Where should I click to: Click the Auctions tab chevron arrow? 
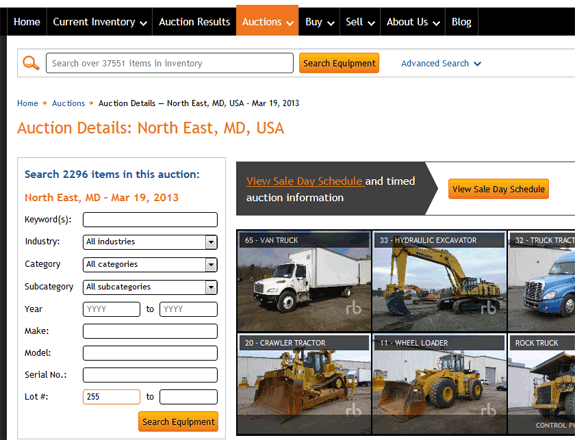pyautogui.click(x=290, y=23)
